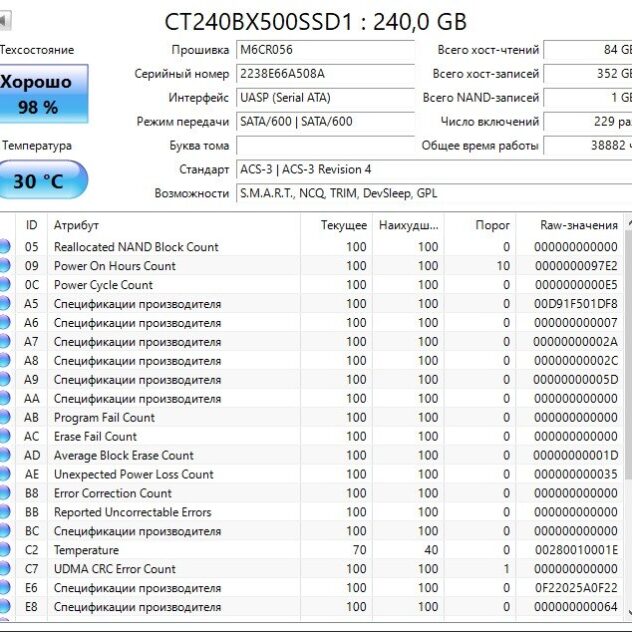The height and width of the screenshot is (632, 632).
Task: Select the Reallocated NAND Block Count row
Action: pyautogui.click(x=312, y=246)
